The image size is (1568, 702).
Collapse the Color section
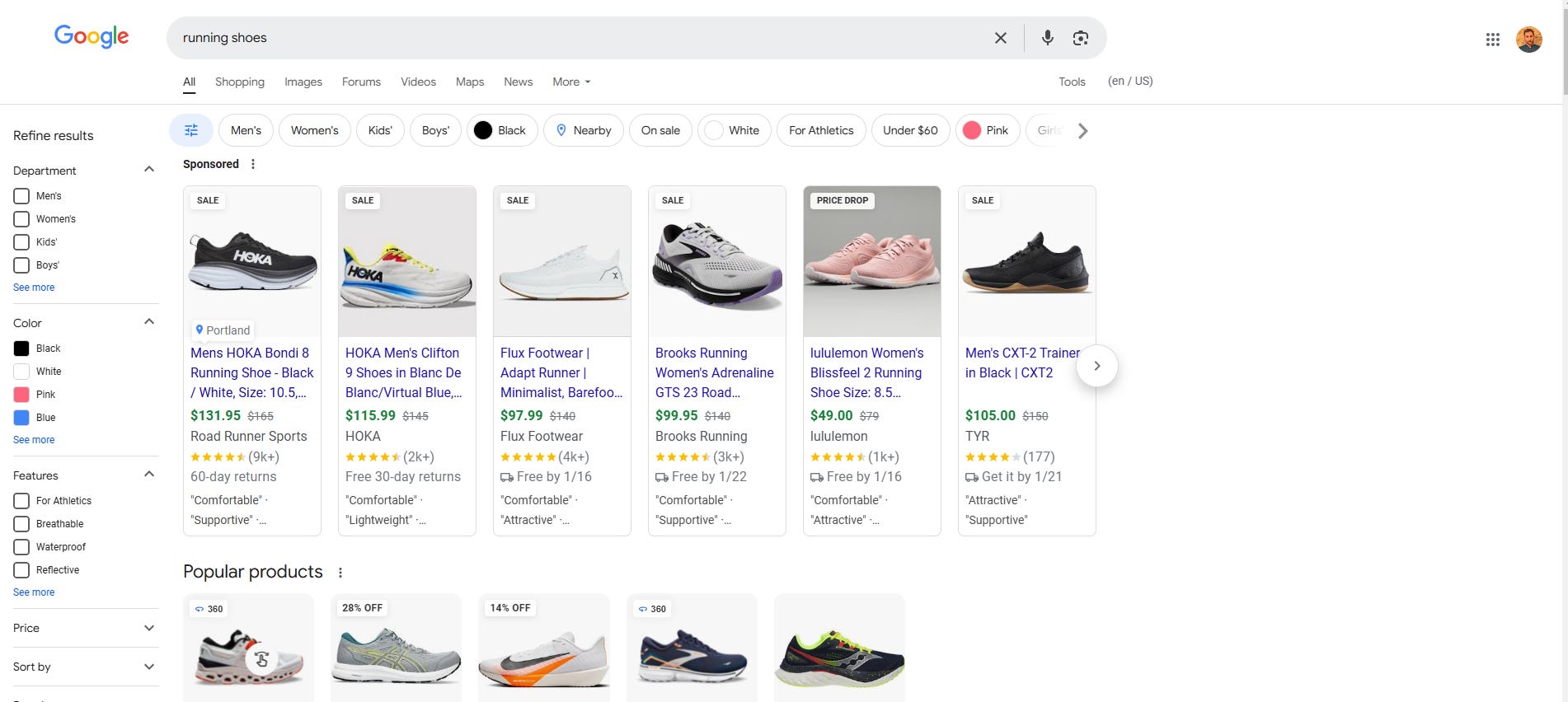click(x=149, y=322)
